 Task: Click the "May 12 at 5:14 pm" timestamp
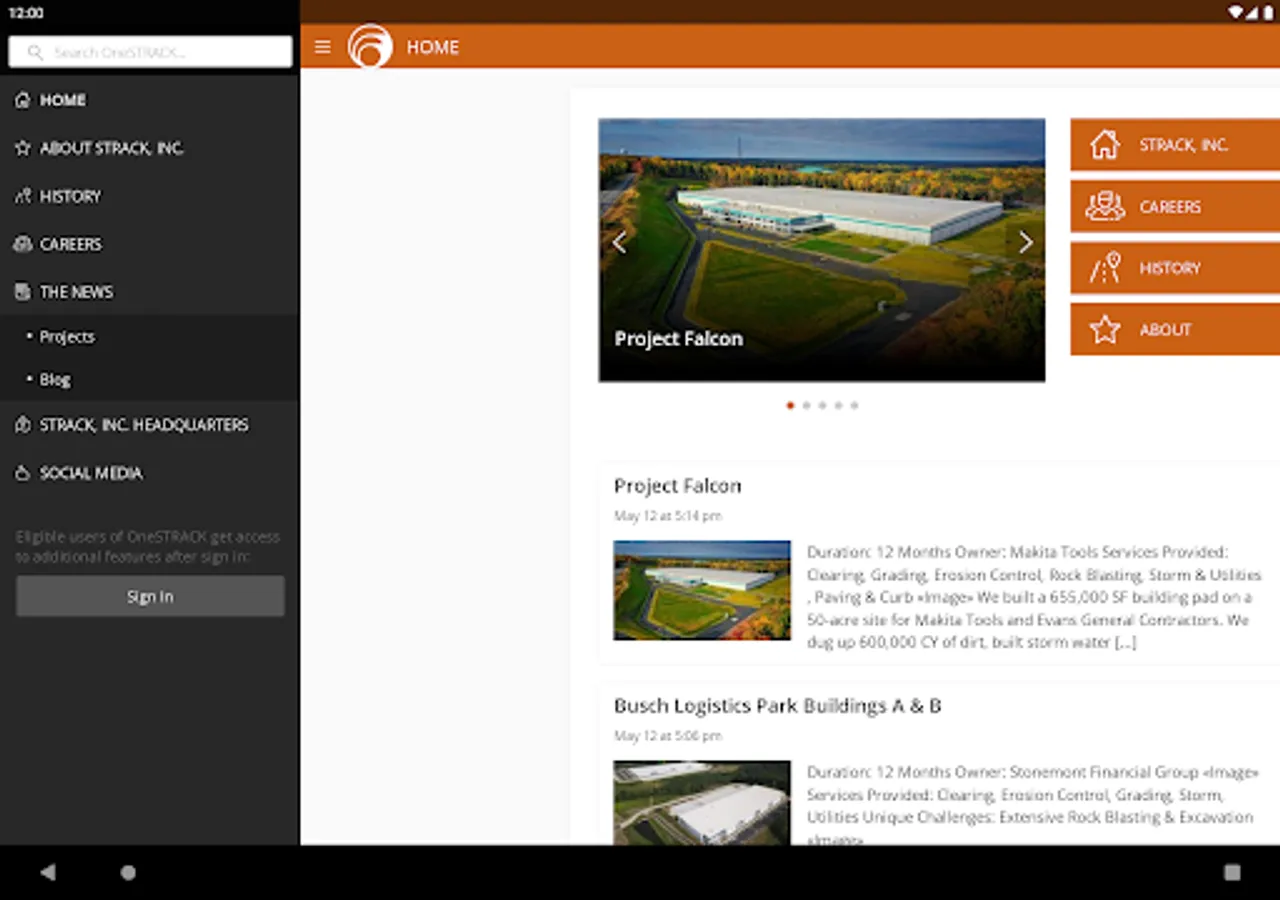[668, 516]
